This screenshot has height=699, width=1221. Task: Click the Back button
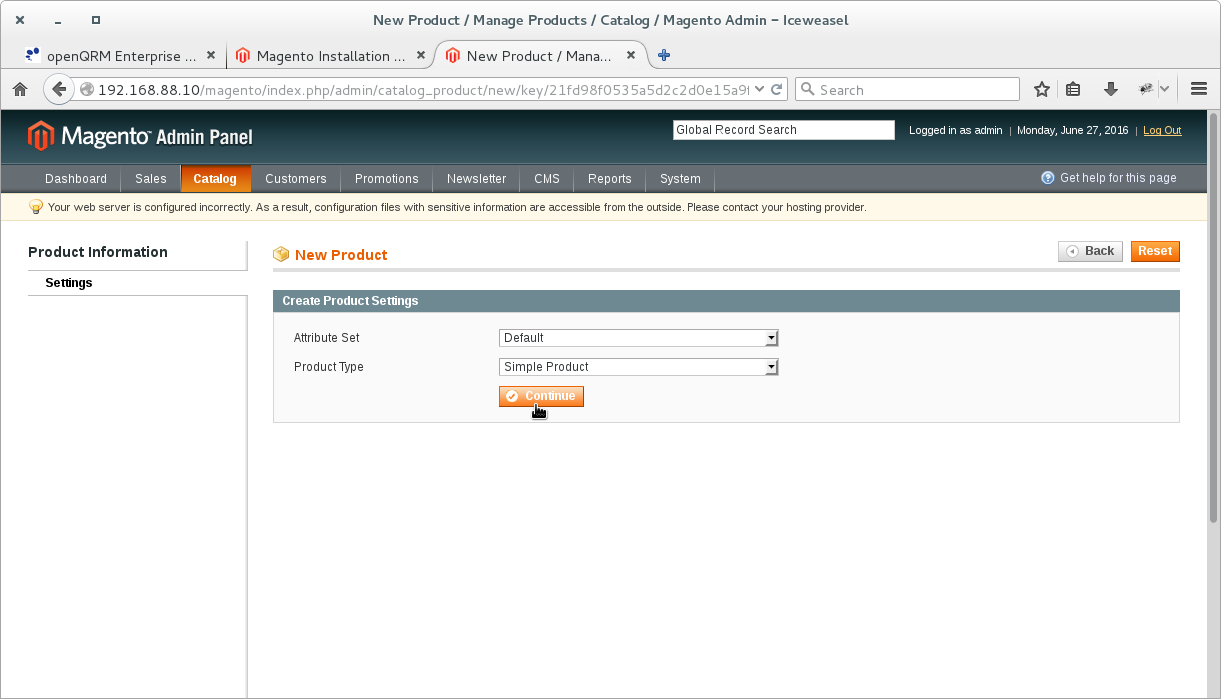pos(1090,251)
